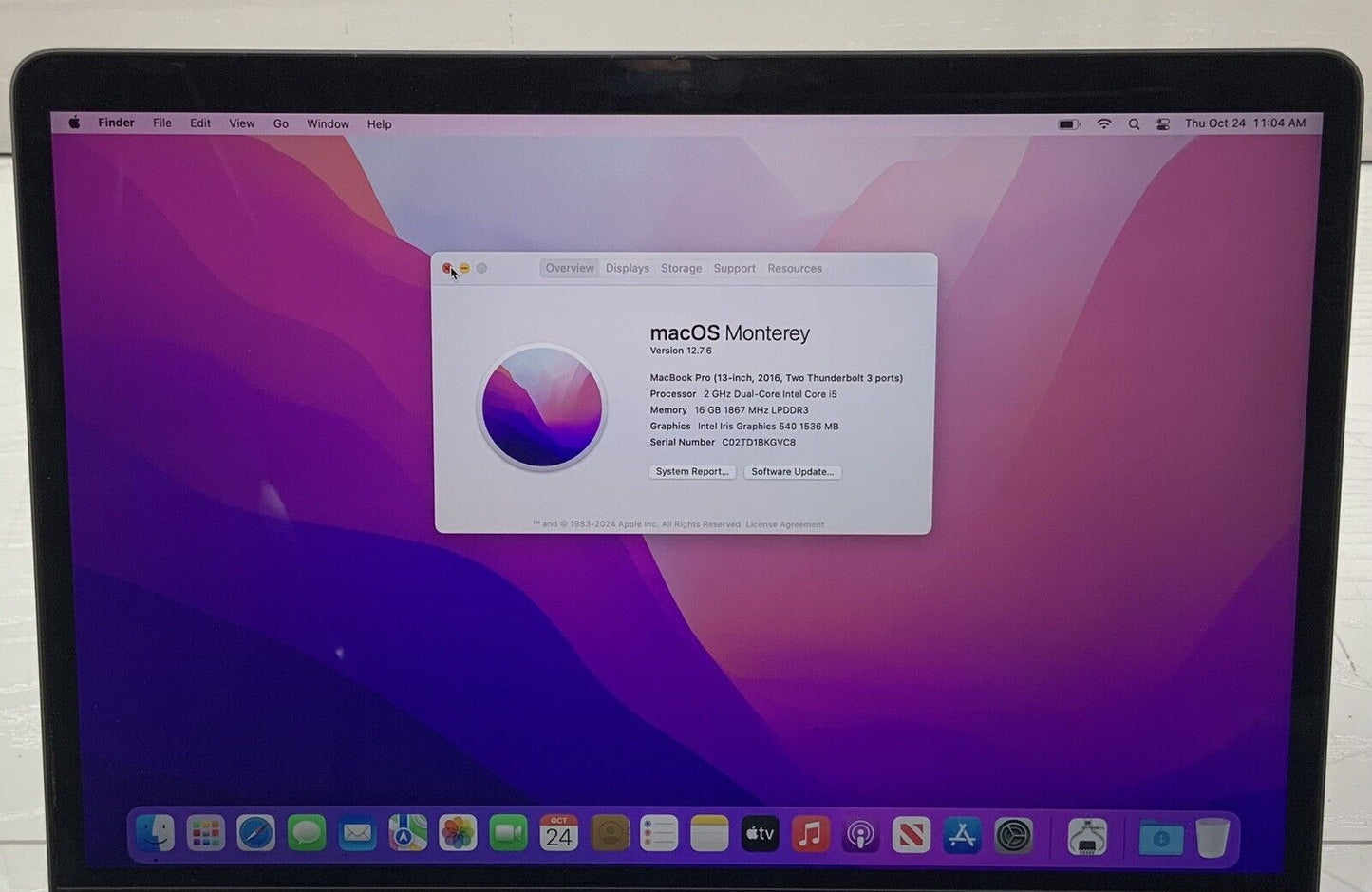This screenshot has height=892, width=1372.
Task: Select the Overview tab
Action: (570, 268)
